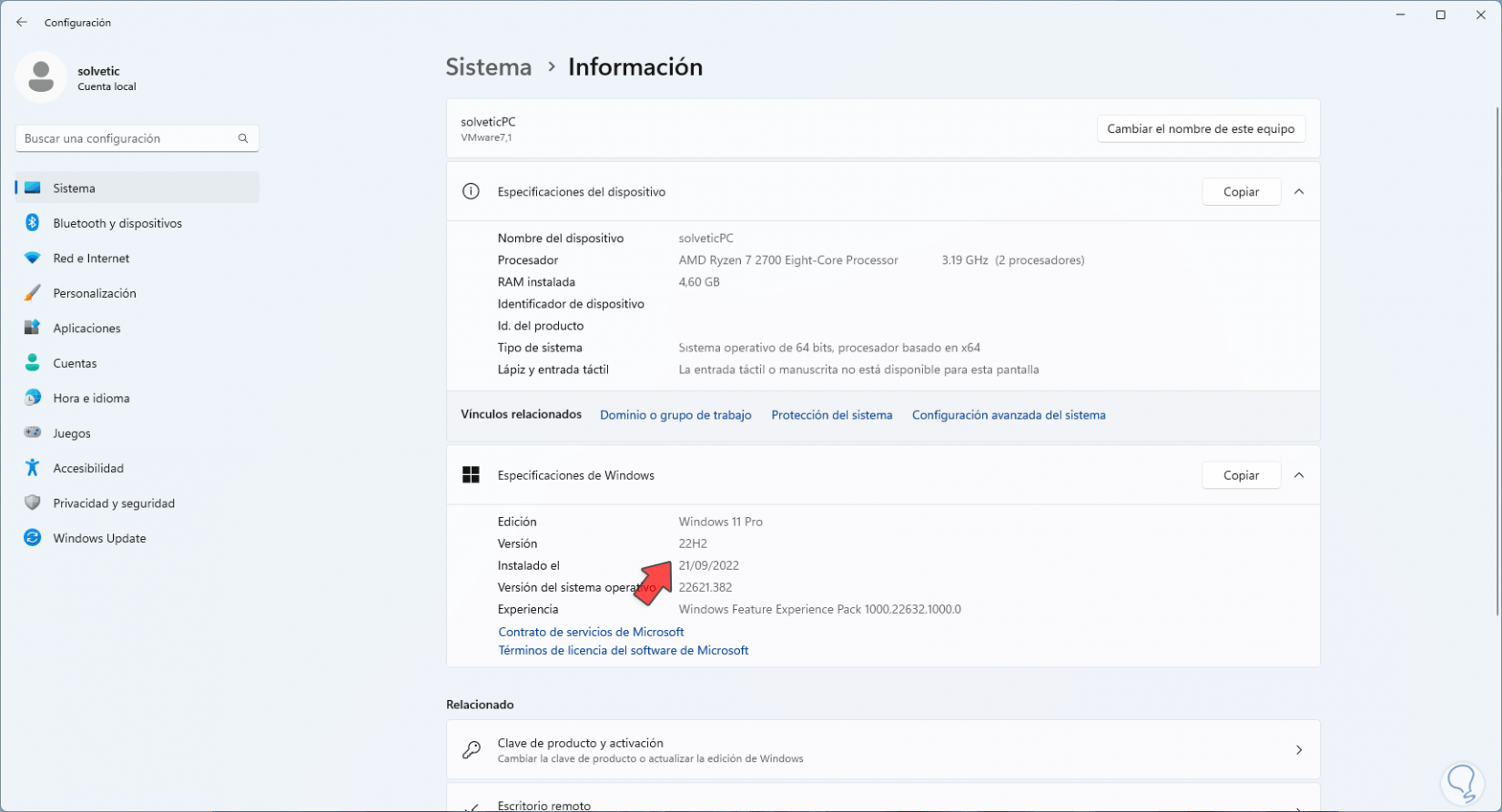The image size is (1502, 812).
Task: Click the Cuentas person icon
Action: tap(33, 362)
